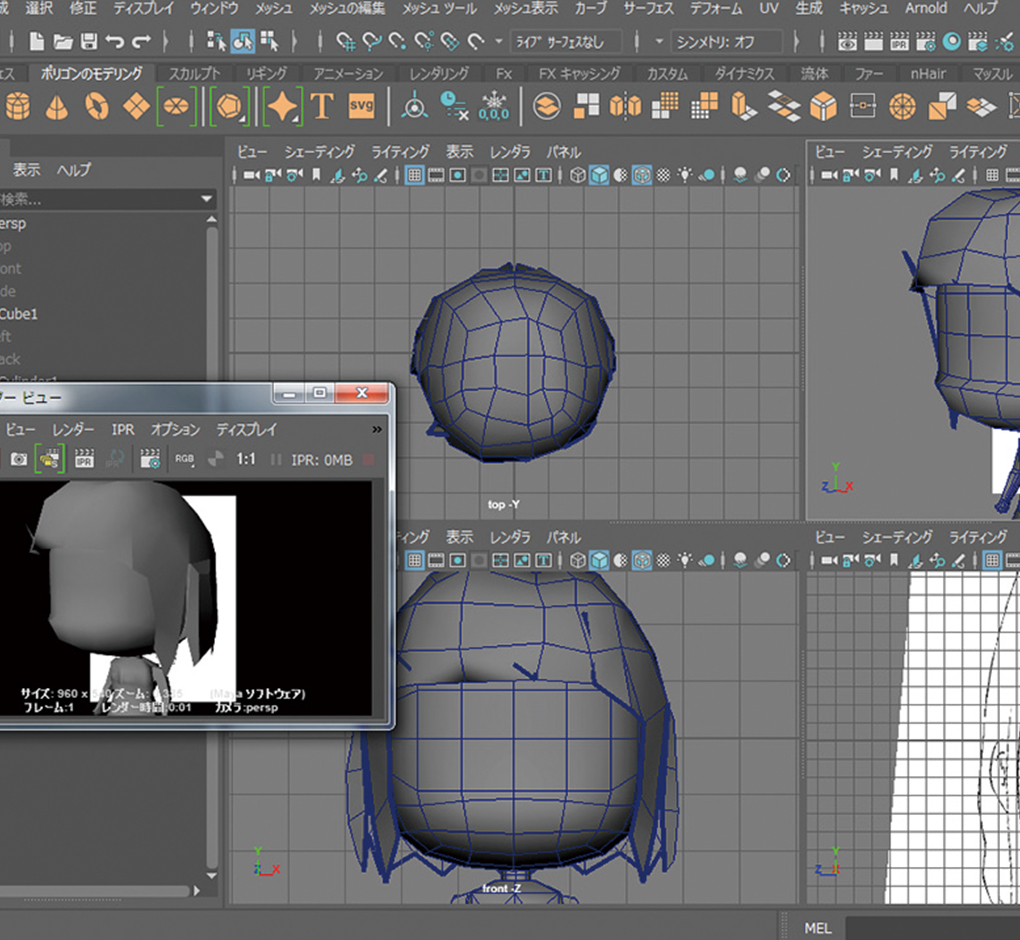Toggle grid display in front view panel
Viewport: 1020px width, 940px height.
coord(414,560)
